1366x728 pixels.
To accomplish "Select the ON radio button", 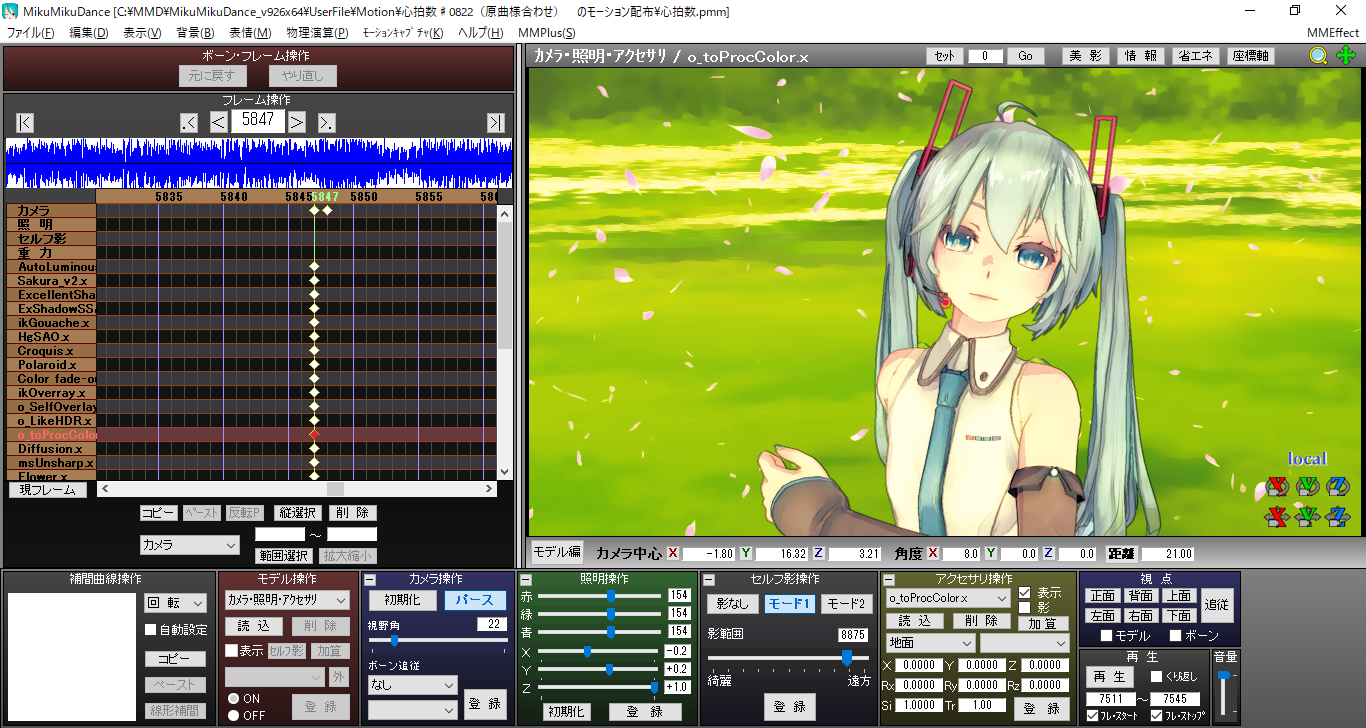I will (233, 699).
